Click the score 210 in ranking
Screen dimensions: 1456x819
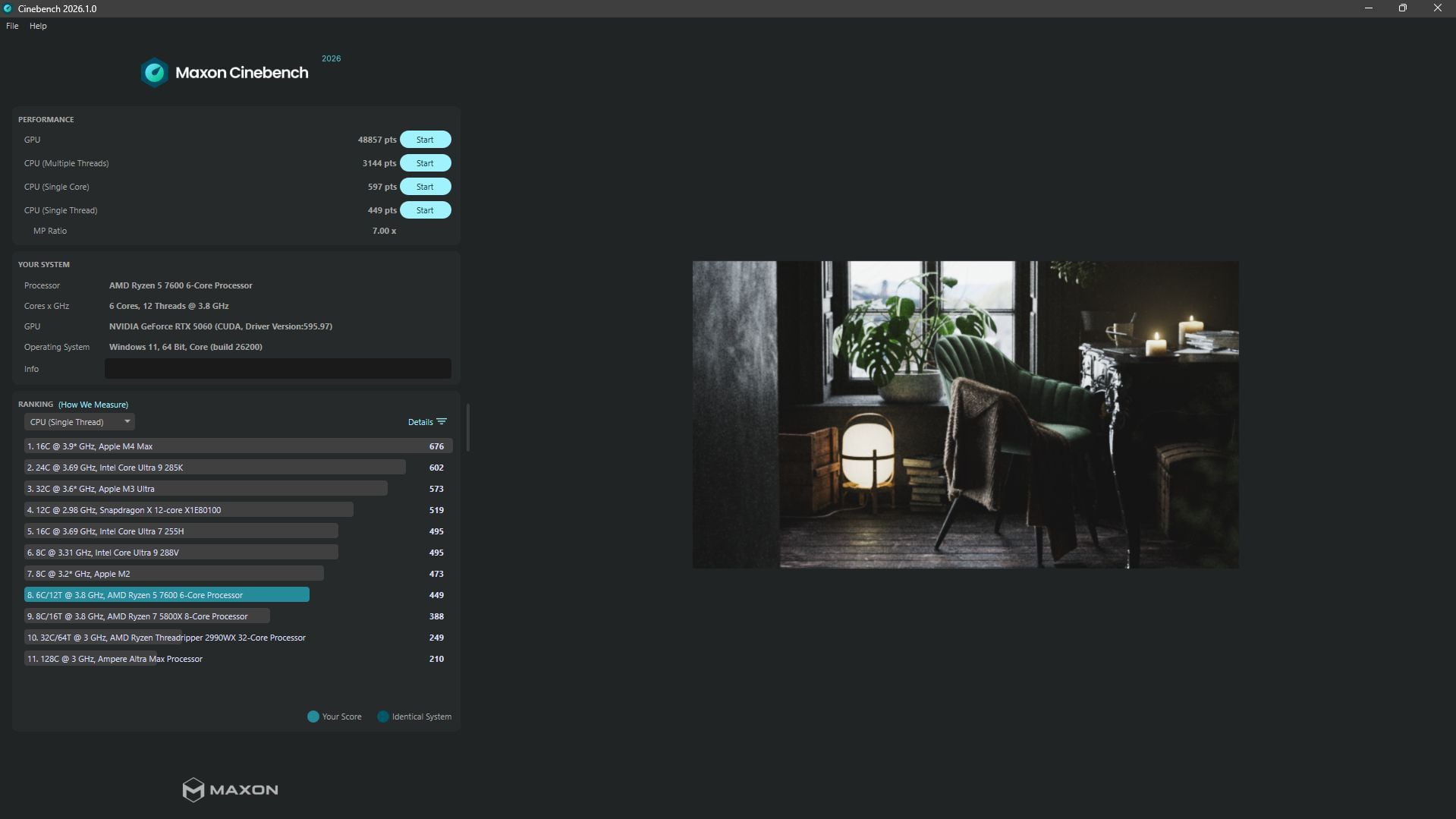pos(436,659)
